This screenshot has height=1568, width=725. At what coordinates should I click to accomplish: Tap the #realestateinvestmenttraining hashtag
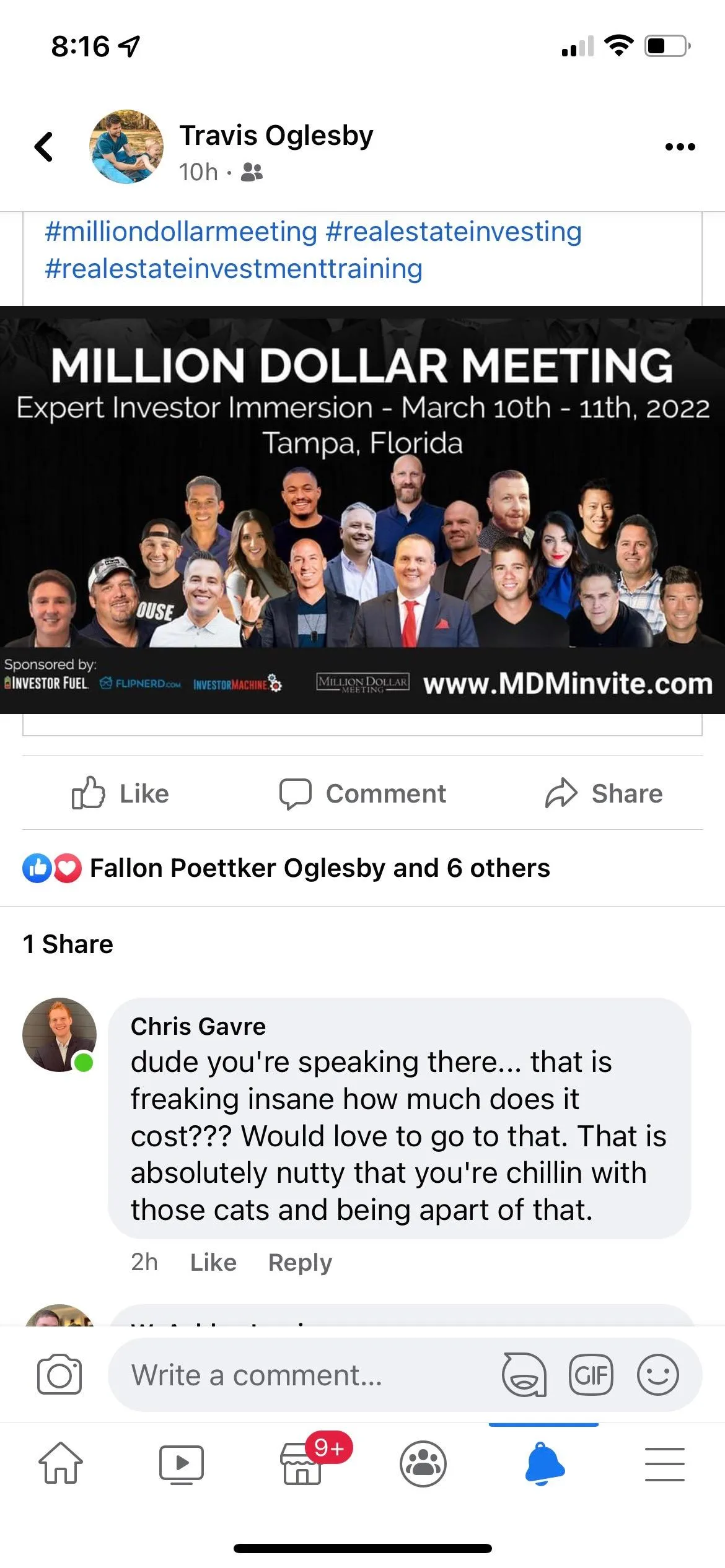click(234, 269)
